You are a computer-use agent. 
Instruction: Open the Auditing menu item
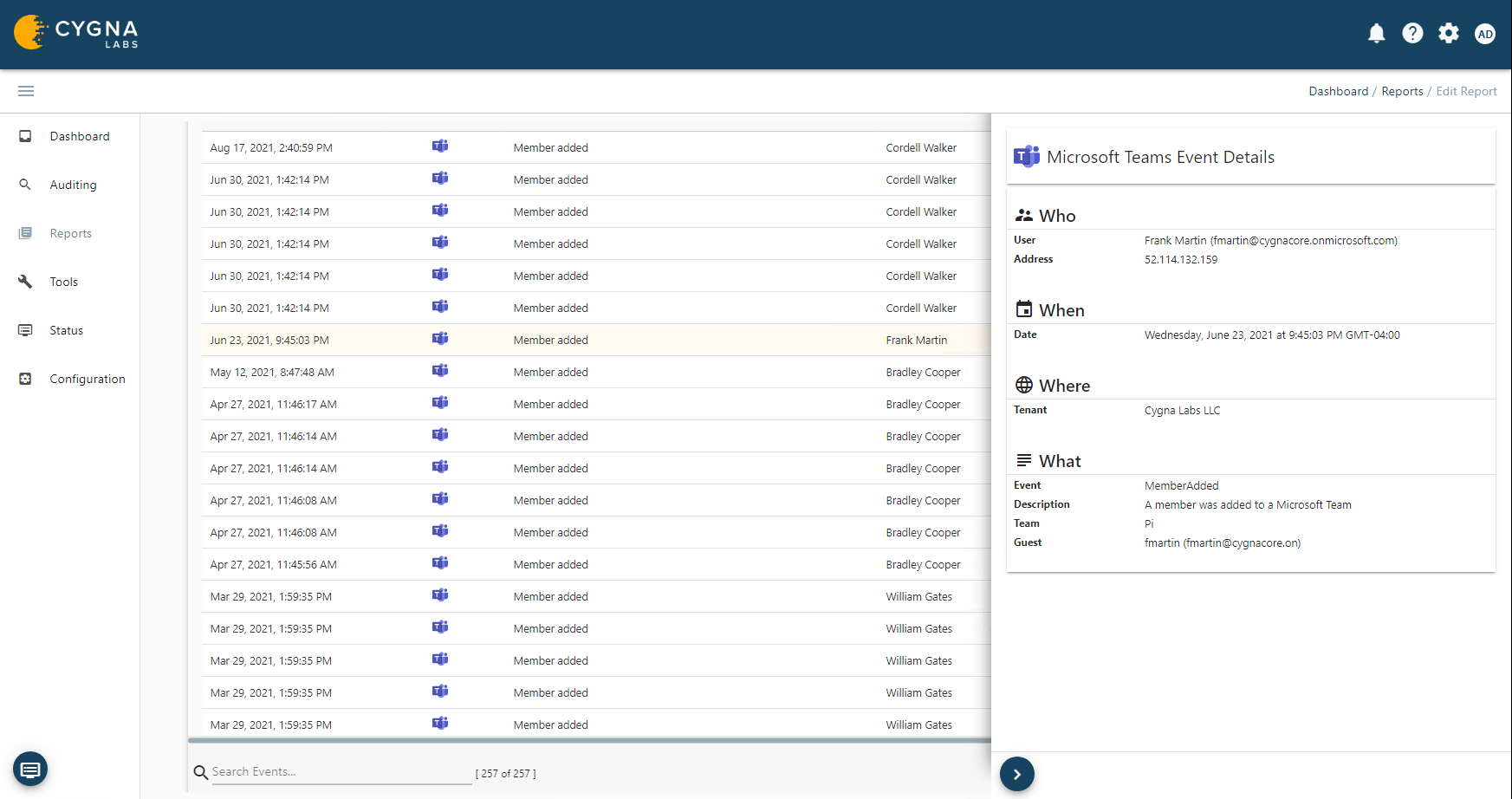point(74,185)
